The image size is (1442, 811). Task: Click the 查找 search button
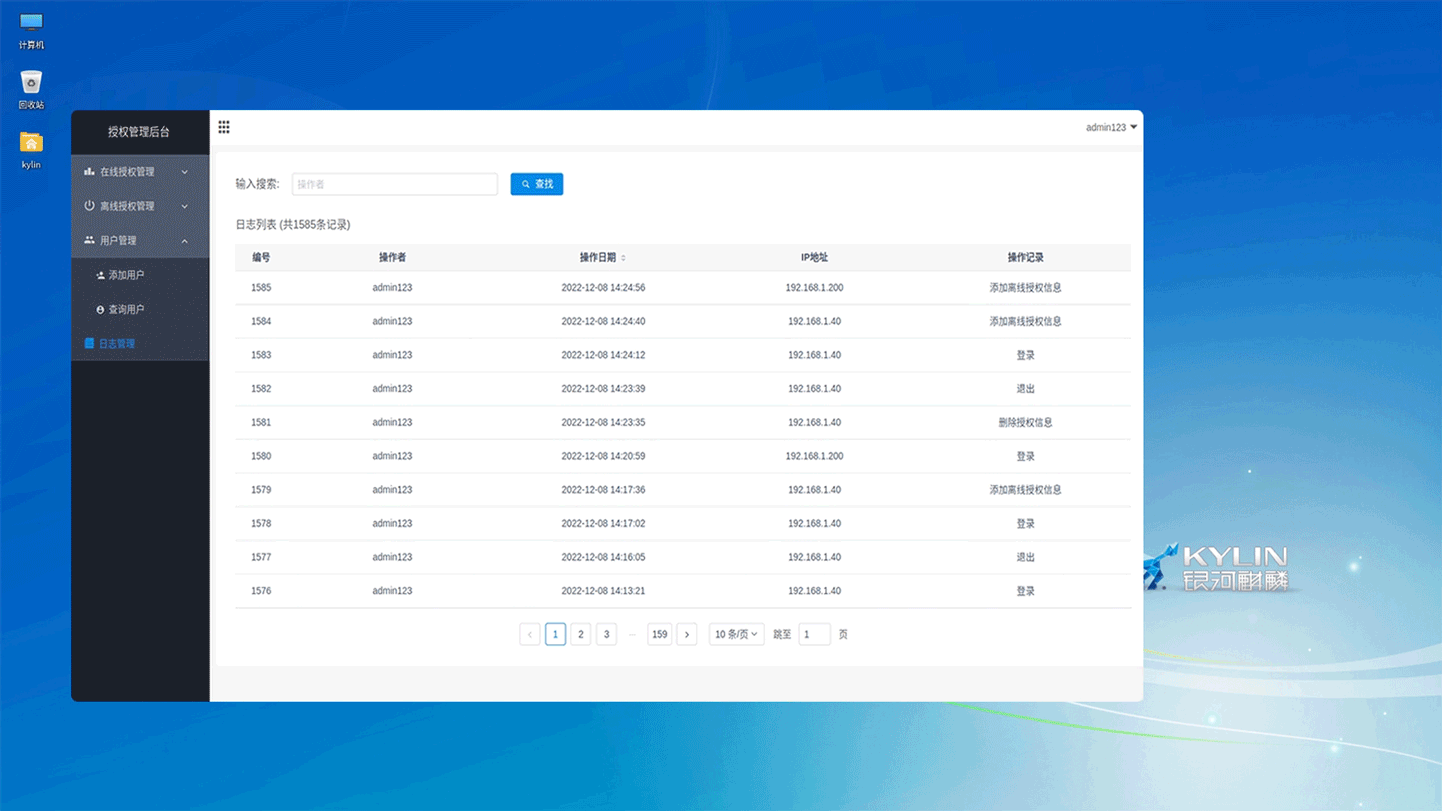537,184
